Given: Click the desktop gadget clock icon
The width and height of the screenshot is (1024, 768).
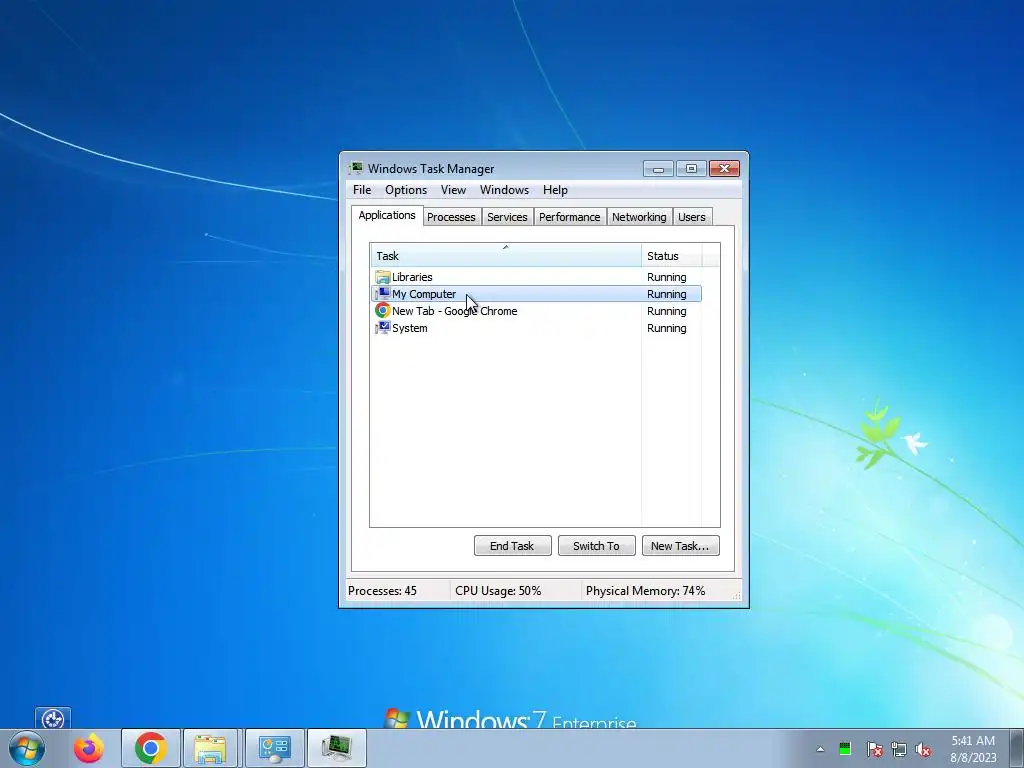Looking at the screenshot, I should pyautogui.click(x=53, y=719).
